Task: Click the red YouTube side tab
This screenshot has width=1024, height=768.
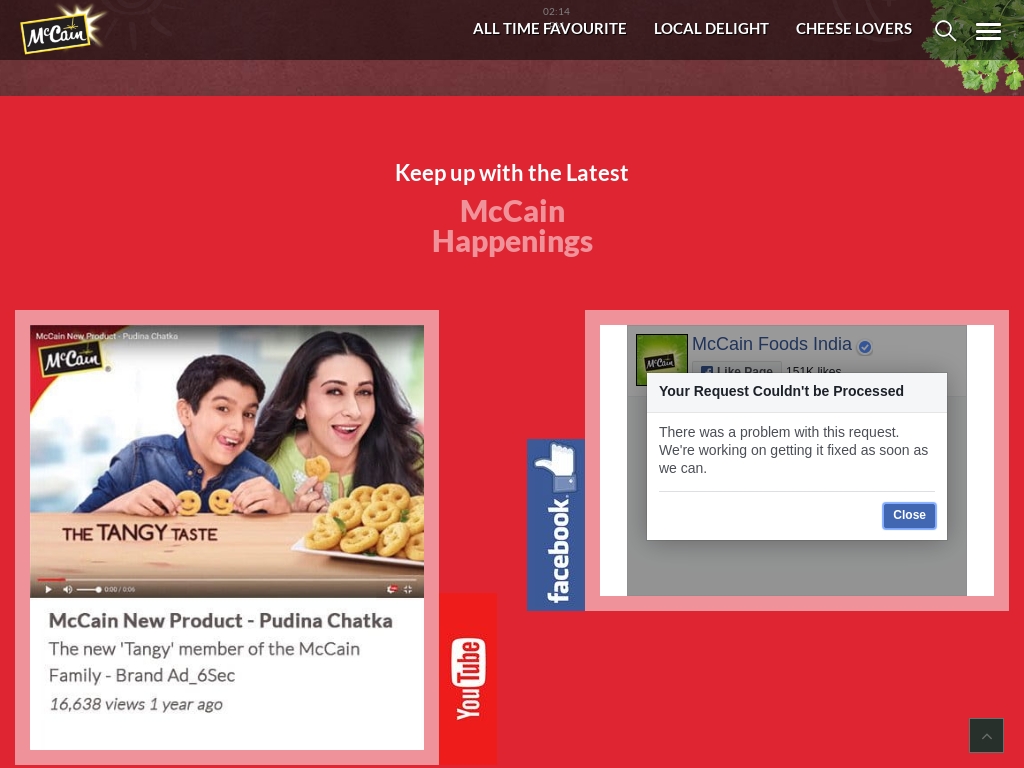Action: [x=468, y=679]
